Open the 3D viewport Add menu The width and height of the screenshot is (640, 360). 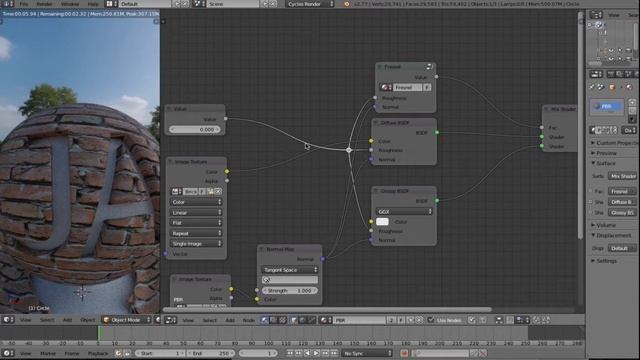67,320
